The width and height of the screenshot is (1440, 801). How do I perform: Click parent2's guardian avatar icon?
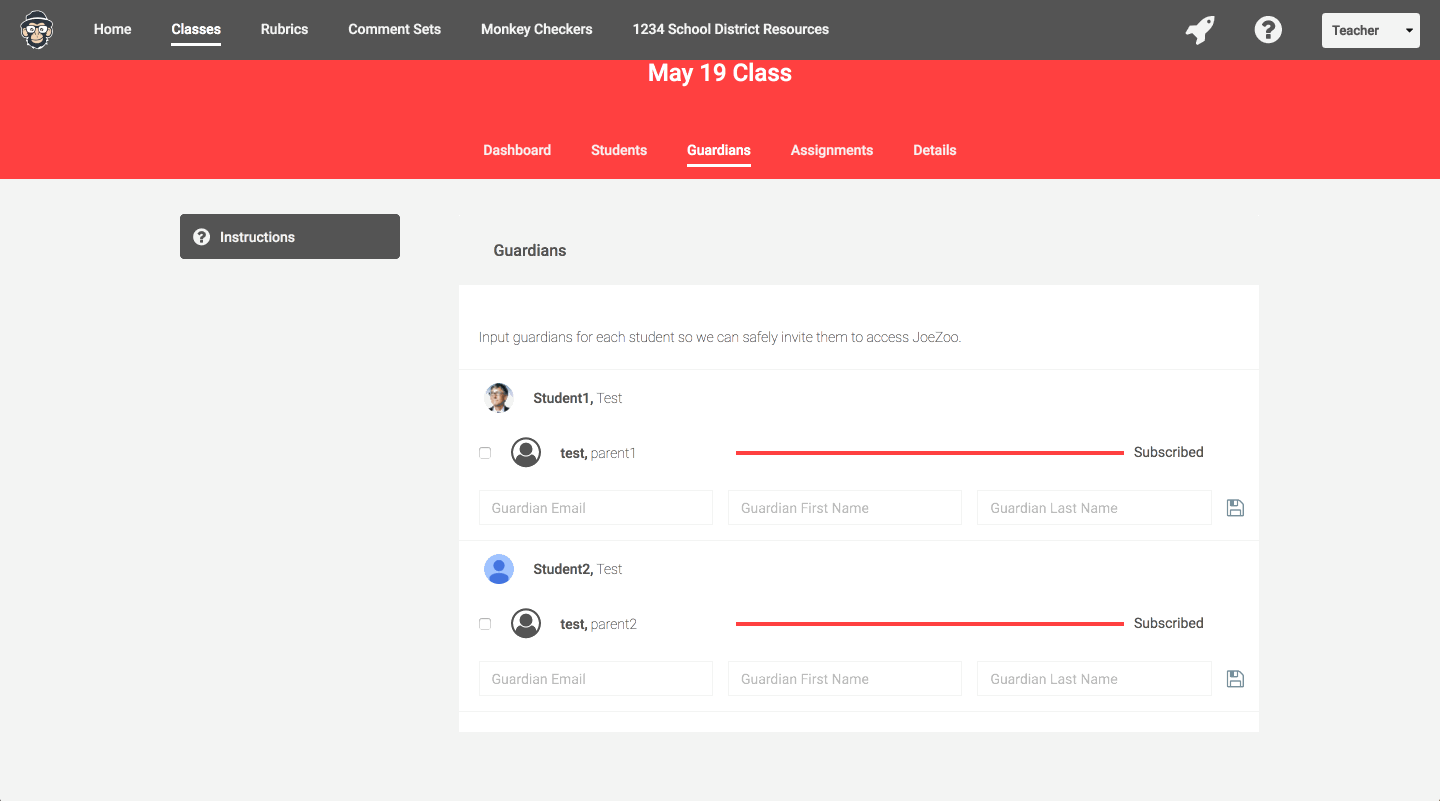(x=526, y=624)
